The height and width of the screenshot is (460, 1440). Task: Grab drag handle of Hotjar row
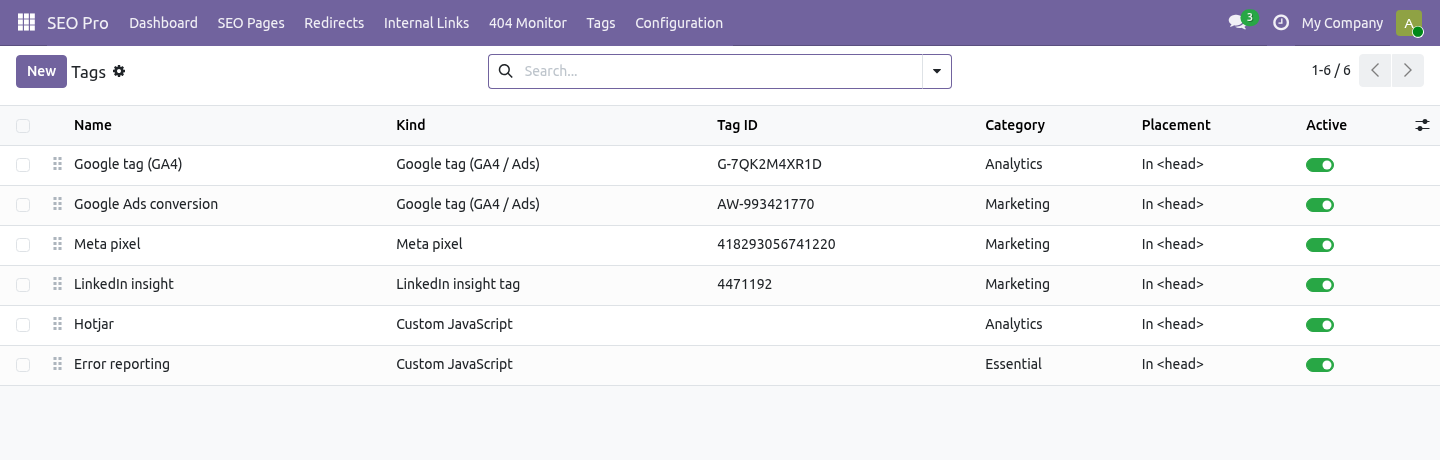coord(57,324)
